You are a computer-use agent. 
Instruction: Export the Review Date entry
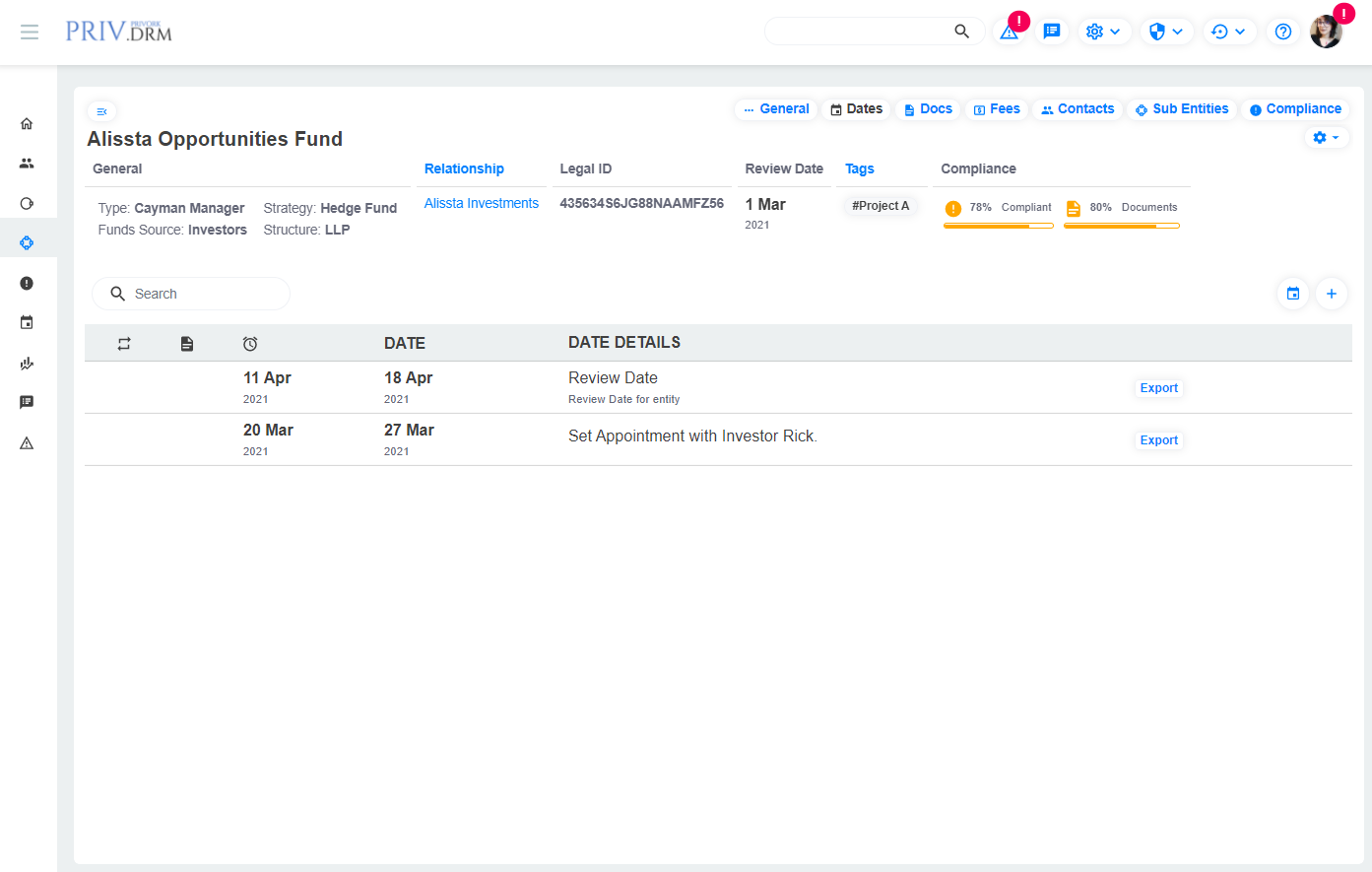[x=1158, y=388]
